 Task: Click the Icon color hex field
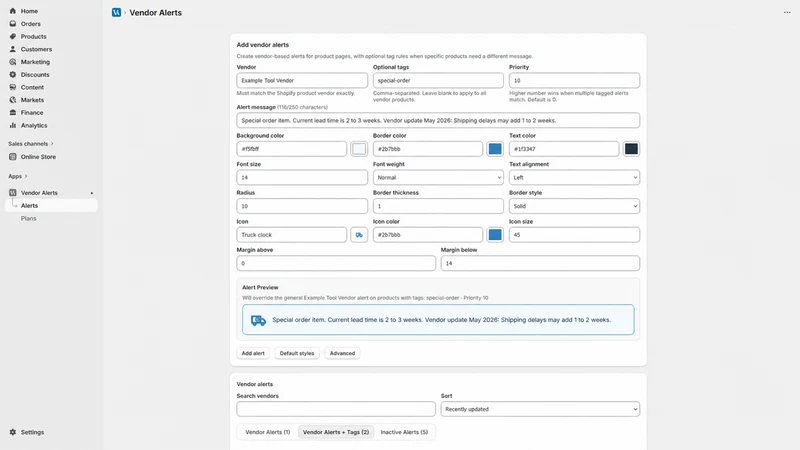pos(428,235)
